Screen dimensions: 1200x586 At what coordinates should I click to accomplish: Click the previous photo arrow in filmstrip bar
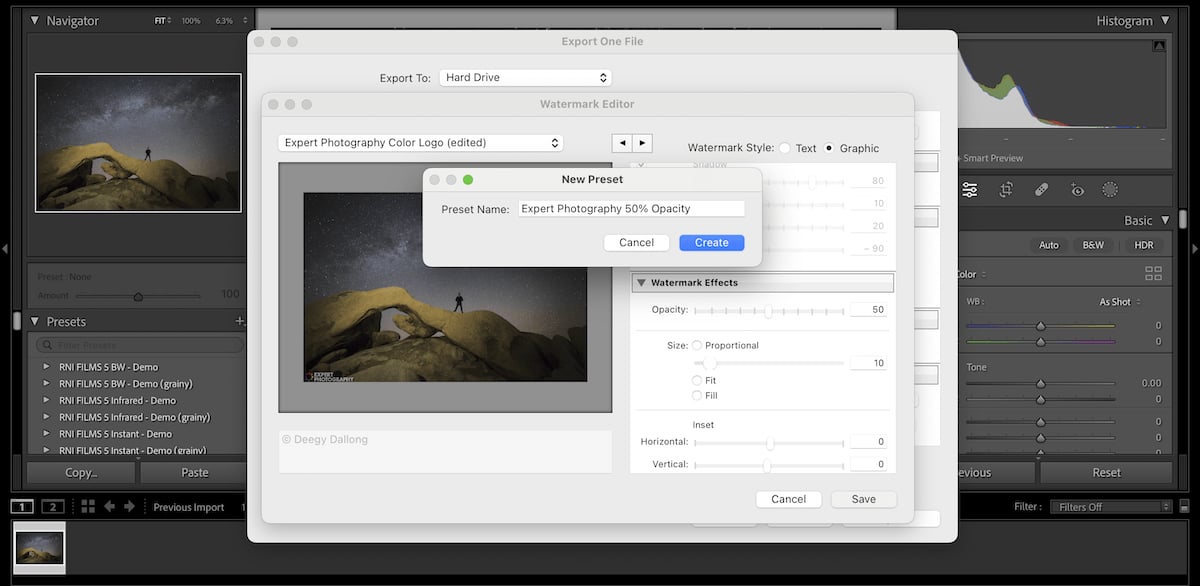[x=109, y=507]
